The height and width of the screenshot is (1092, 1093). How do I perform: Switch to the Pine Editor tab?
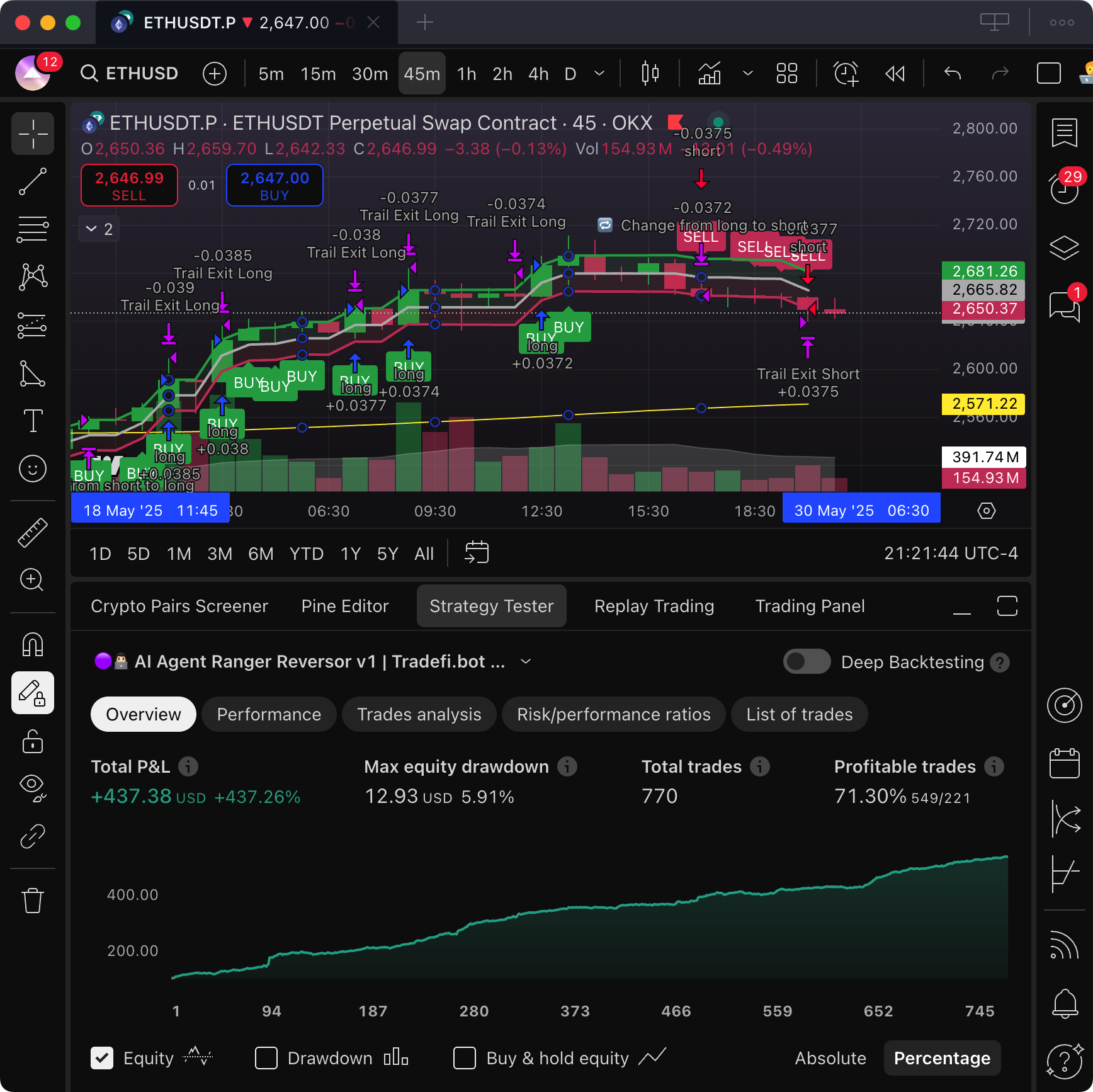coord(345,606)
